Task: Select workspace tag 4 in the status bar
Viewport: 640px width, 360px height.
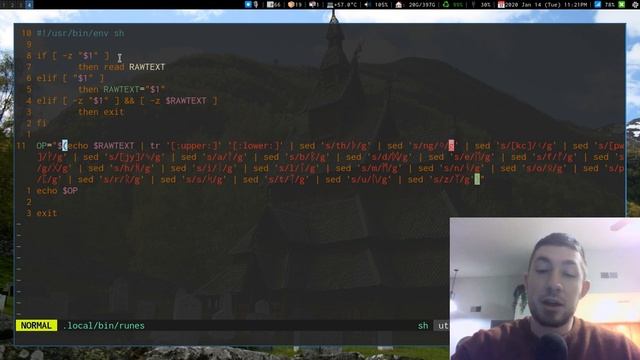Action: click(29, 4)
